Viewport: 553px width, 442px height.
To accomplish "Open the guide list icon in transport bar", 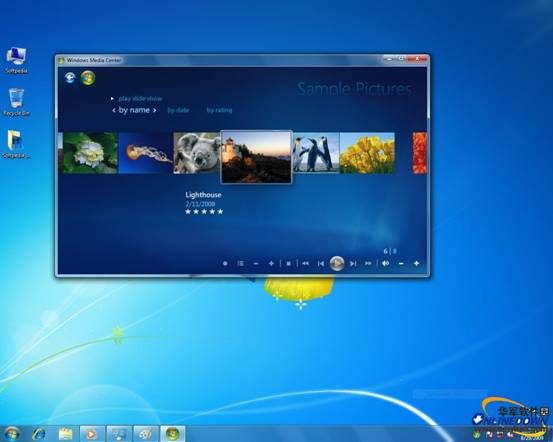I will coord(241,264).
